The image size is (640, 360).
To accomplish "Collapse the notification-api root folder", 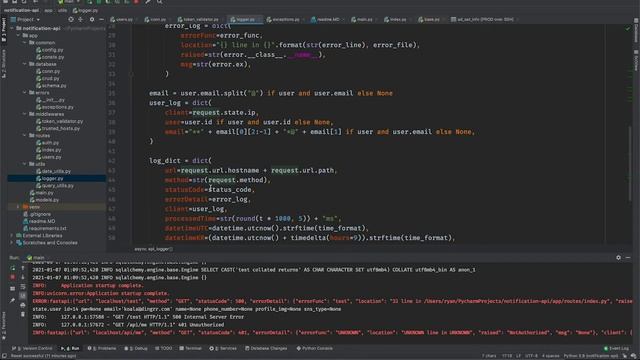I will pyautogui.click(x=12, y=28).
